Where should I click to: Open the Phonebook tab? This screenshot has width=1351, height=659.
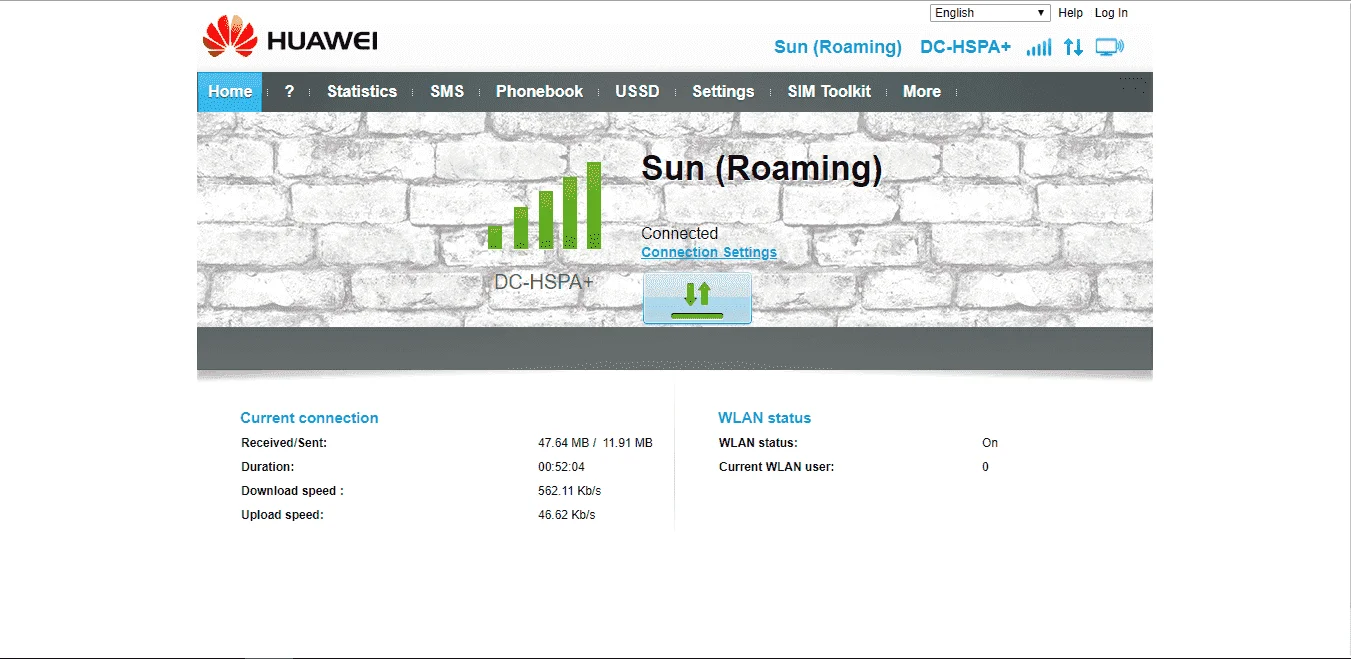[539, 91]
